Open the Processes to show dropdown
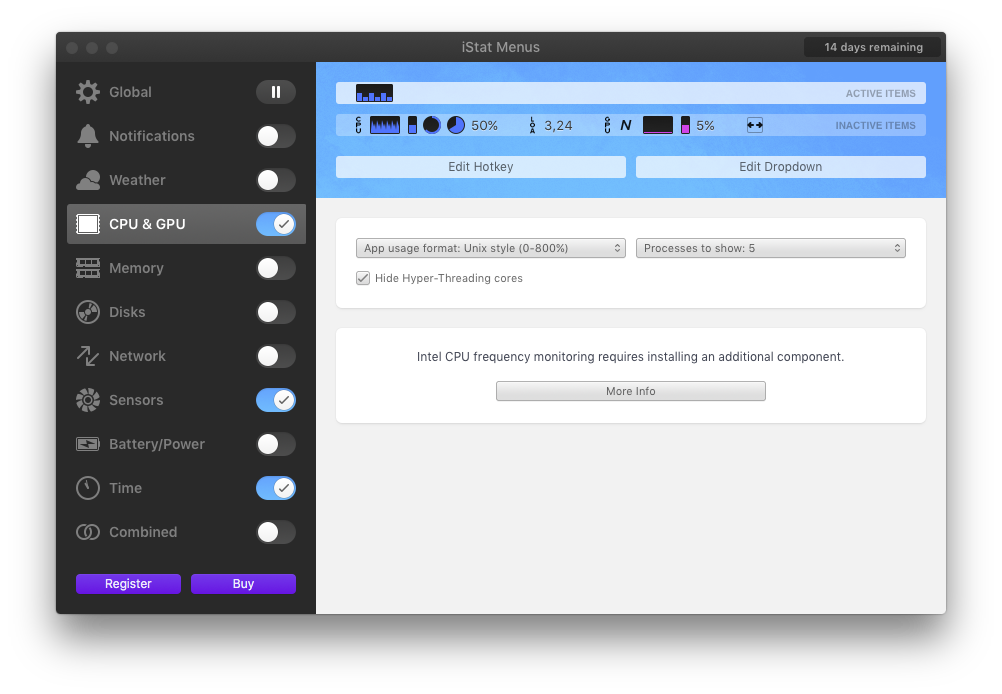 click(x=771, y=248)
